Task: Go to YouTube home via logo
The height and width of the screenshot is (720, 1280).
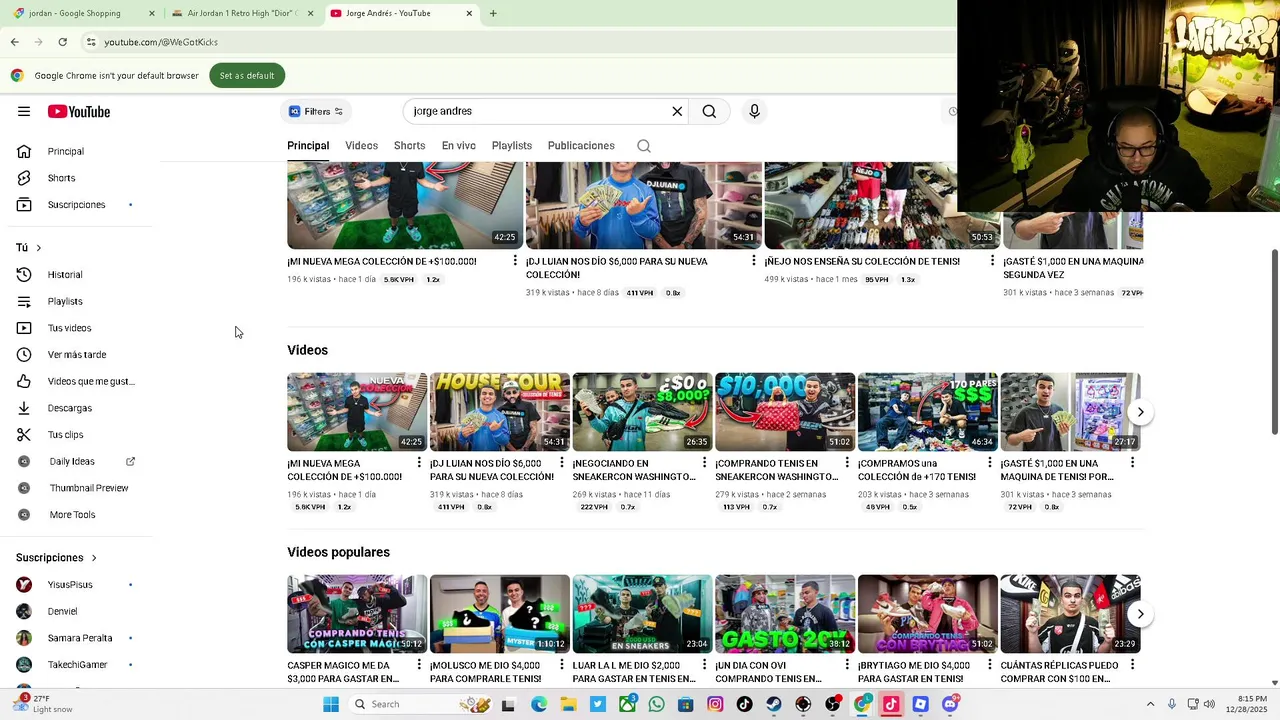Action: coord(79,111)
